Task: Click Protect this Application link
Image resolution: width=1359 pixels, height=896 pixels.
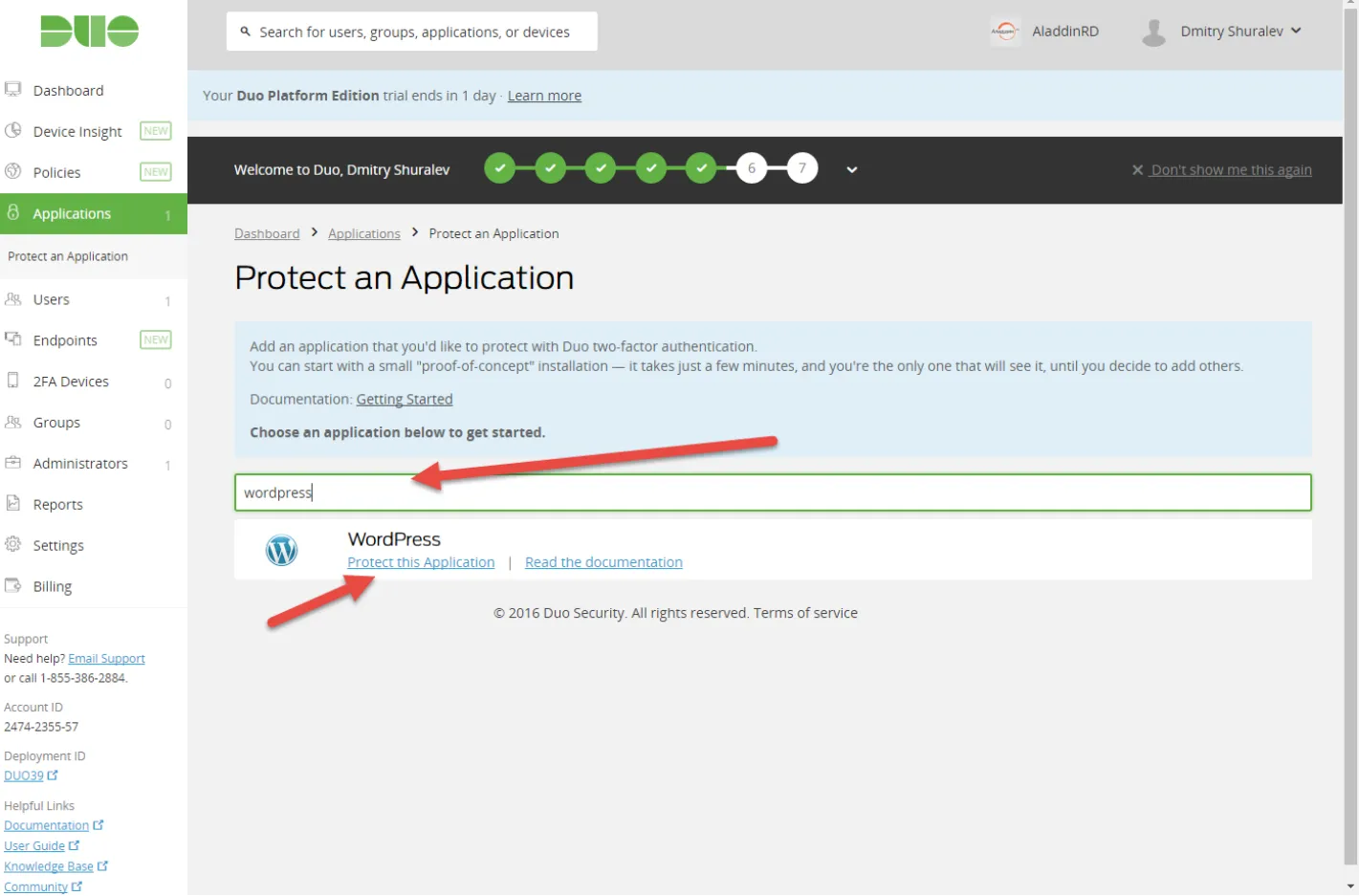Action: (421, 562)
